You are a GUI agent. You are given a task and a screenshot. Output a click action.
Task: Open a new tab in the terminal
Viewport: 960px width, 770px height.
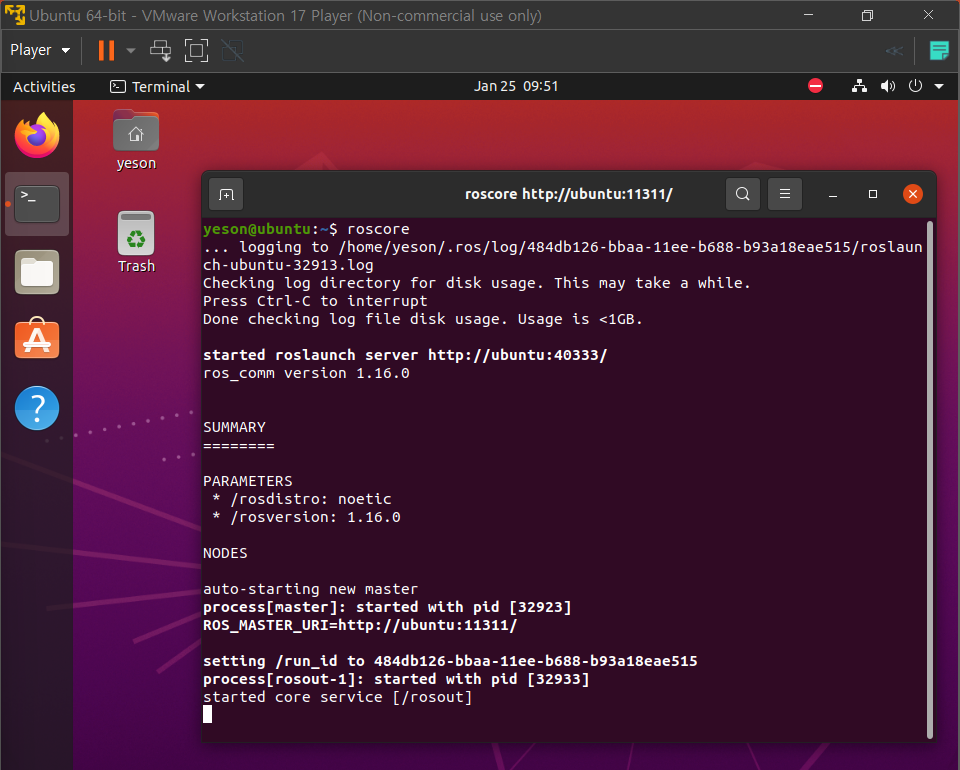(x=226, y=195)
